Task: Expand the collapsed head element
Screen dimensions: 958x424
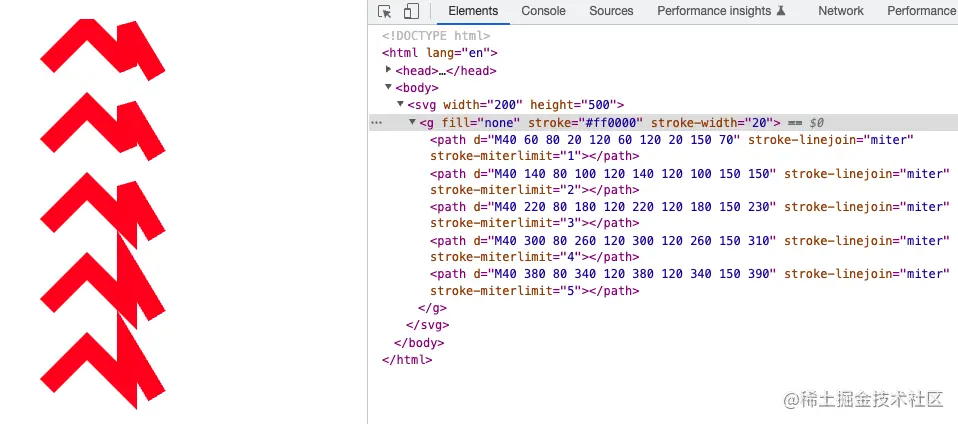Action: [x=389, y=70]
